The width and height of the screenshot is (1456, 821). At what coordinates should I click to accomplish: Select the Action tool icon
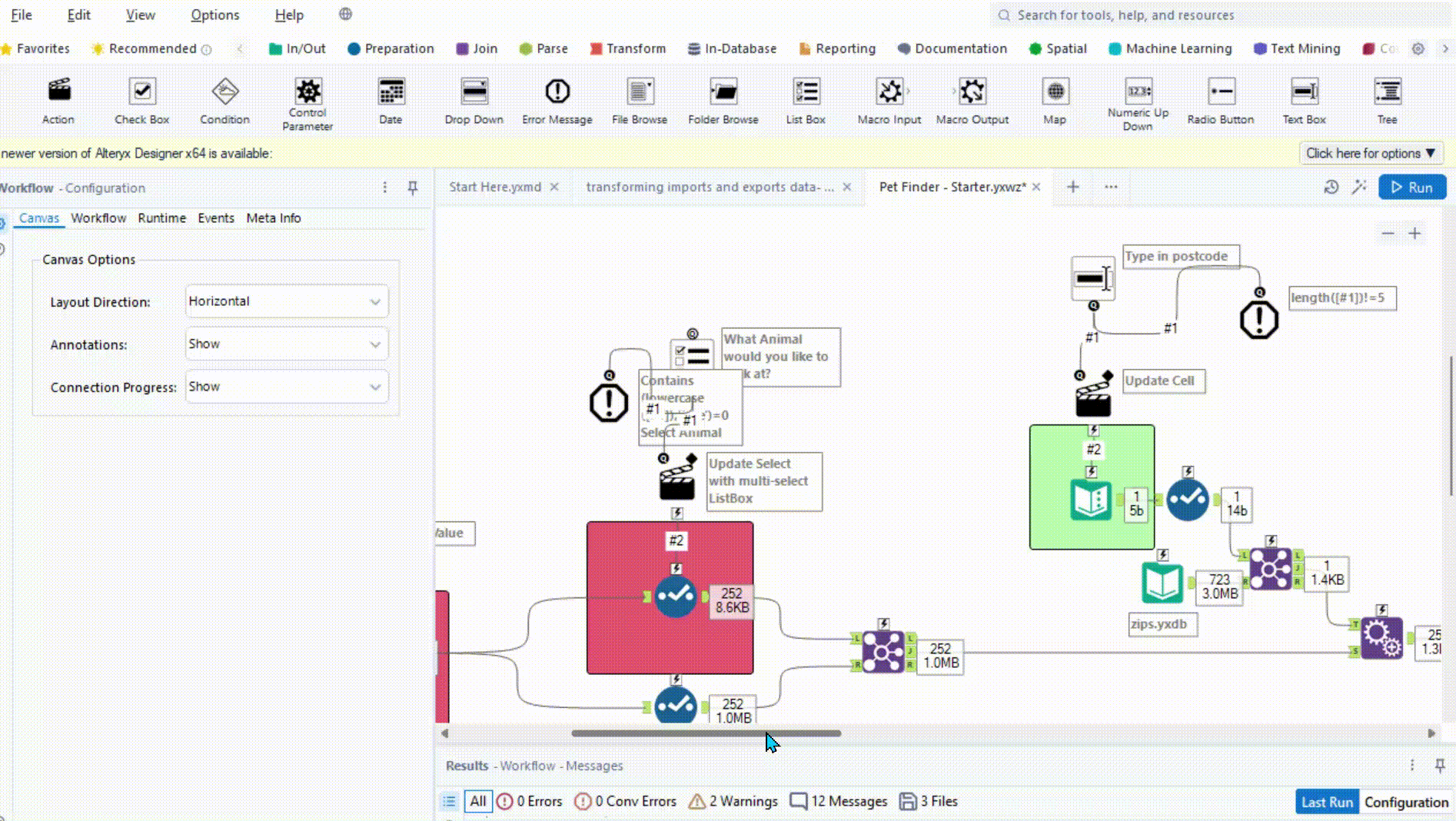click(x=58, y=91)
